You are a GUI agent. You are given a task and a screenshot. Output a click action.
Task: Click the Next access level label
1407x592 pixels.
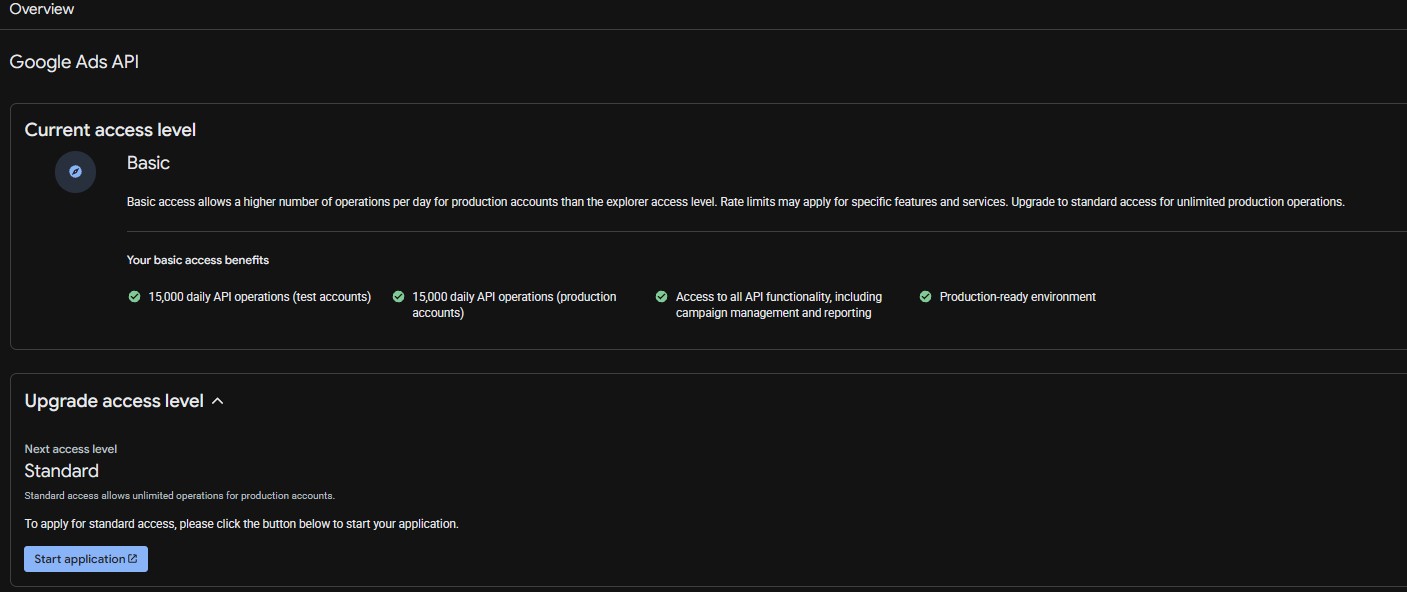[x=71, y=449]
